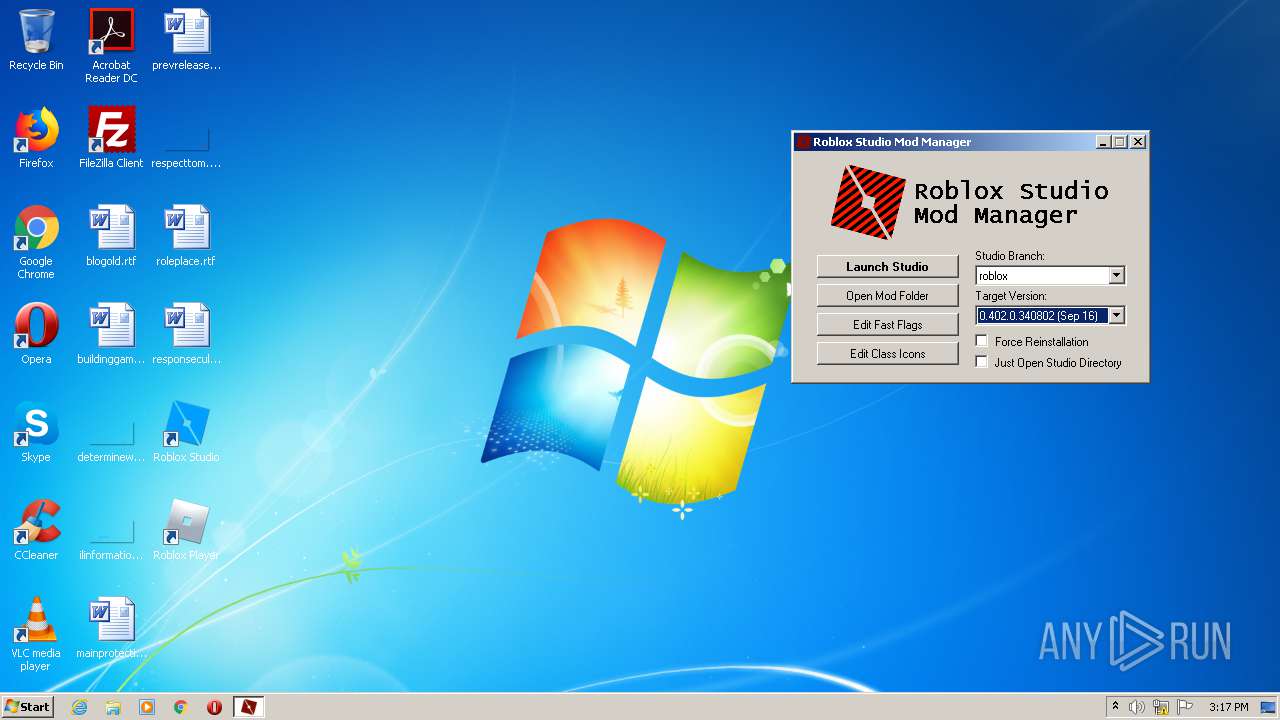This screenshot has height=720, width=1280.
Task: Select the Opera desktop shortcut
Action: click(36, 334)
